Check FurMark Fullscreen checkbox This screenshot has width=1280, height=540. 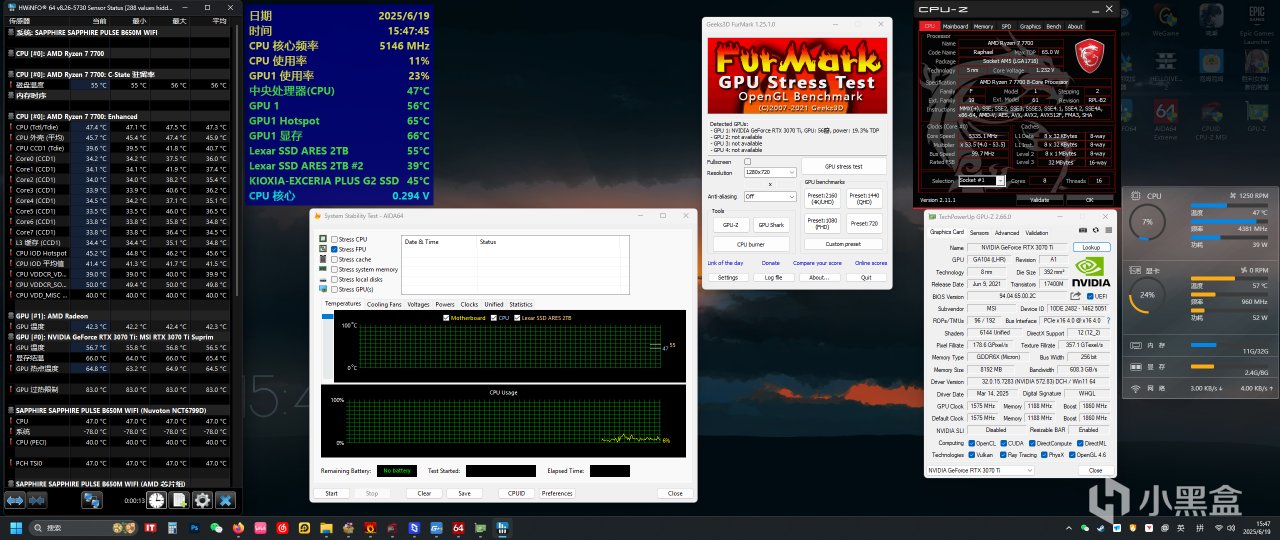pos(747,162)
